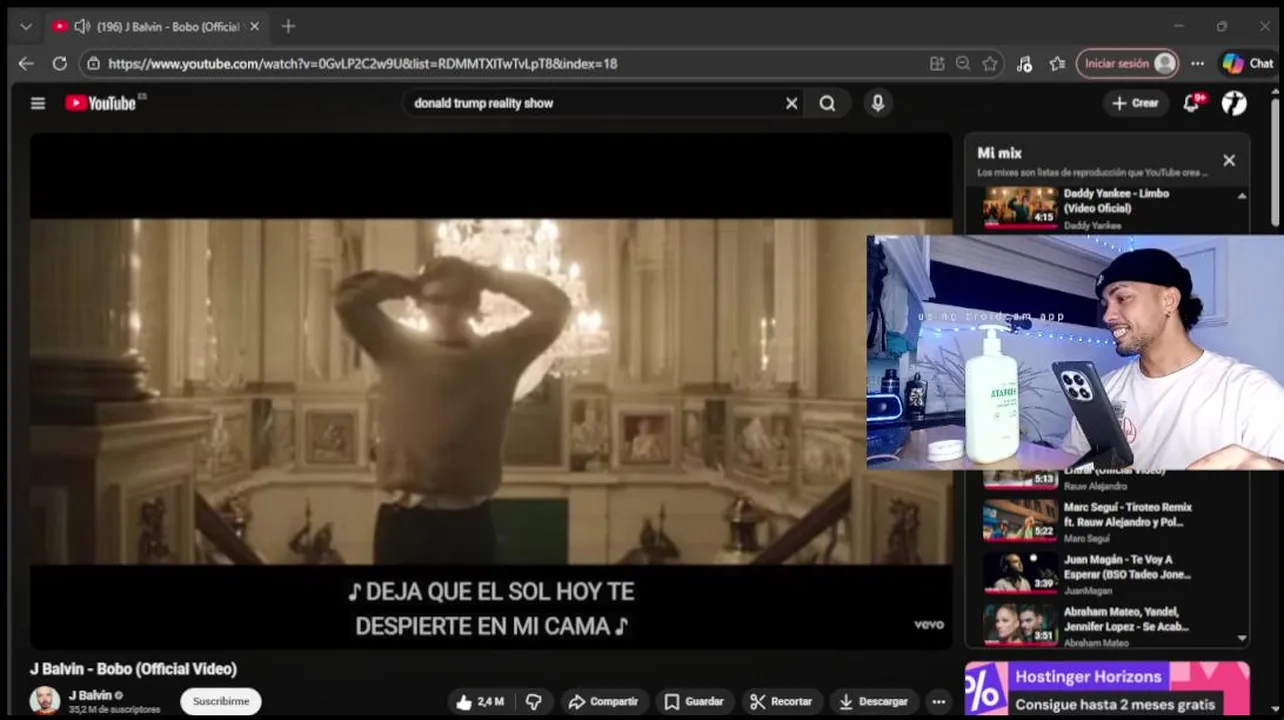
Task: Open the account avatar menu
Action: click(1234, 103)
